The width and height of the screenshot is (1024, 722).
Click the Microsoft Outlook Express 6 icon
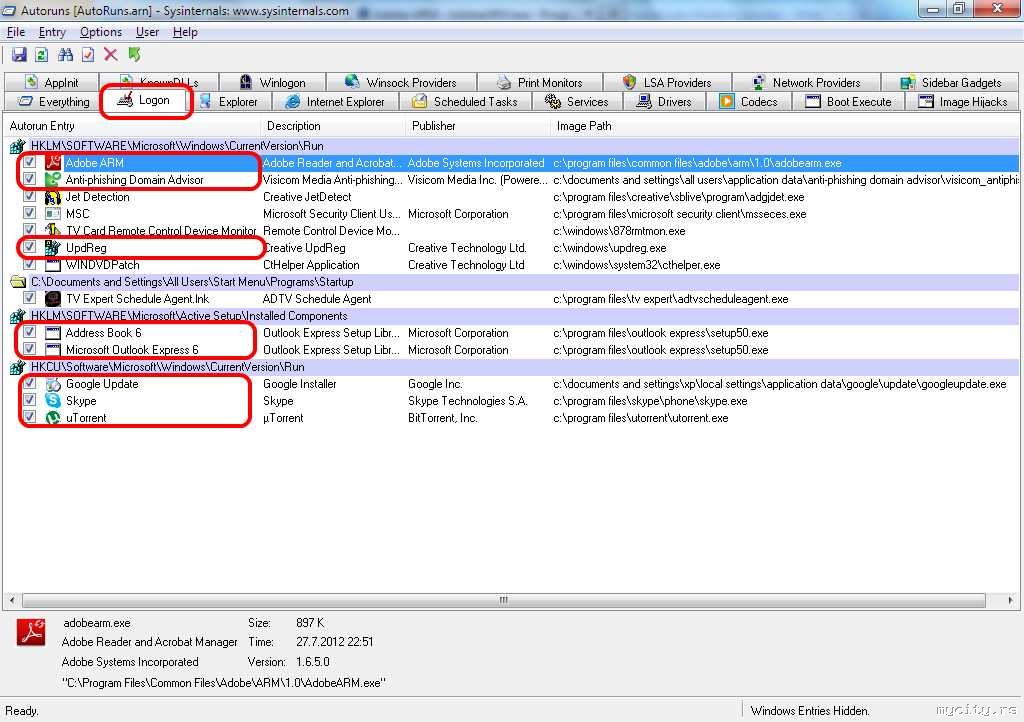pyautogui.click(x=53, y=350)
